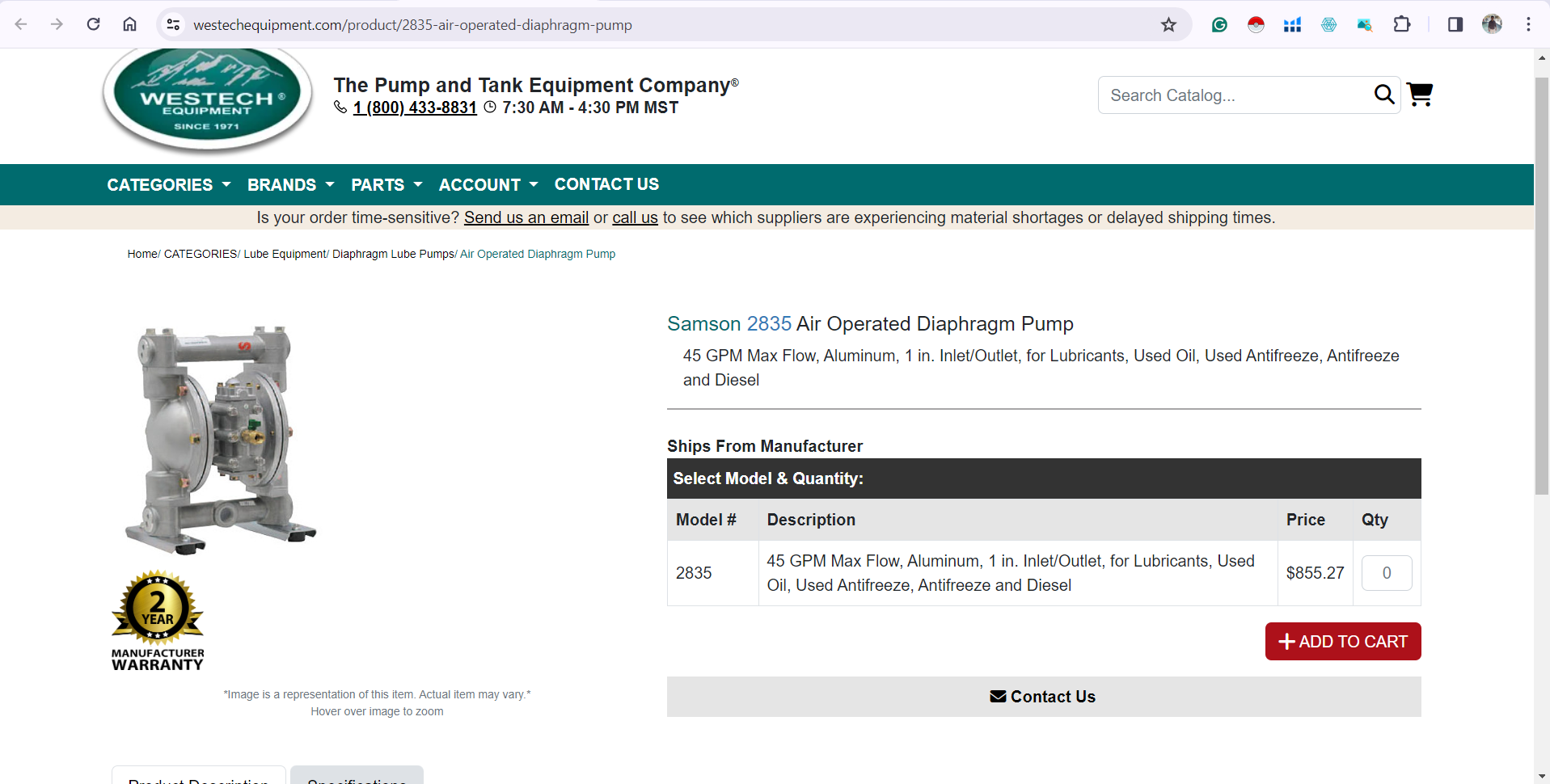This screenshot has height=784, width=1550.
Task: Open the CONTACT US page
Action: (606, 184)
